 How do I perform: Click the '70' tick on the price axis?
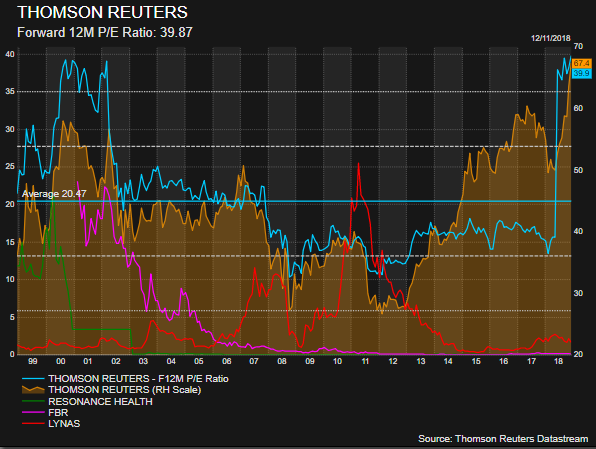pyautogui.click(x=578, y=46)
